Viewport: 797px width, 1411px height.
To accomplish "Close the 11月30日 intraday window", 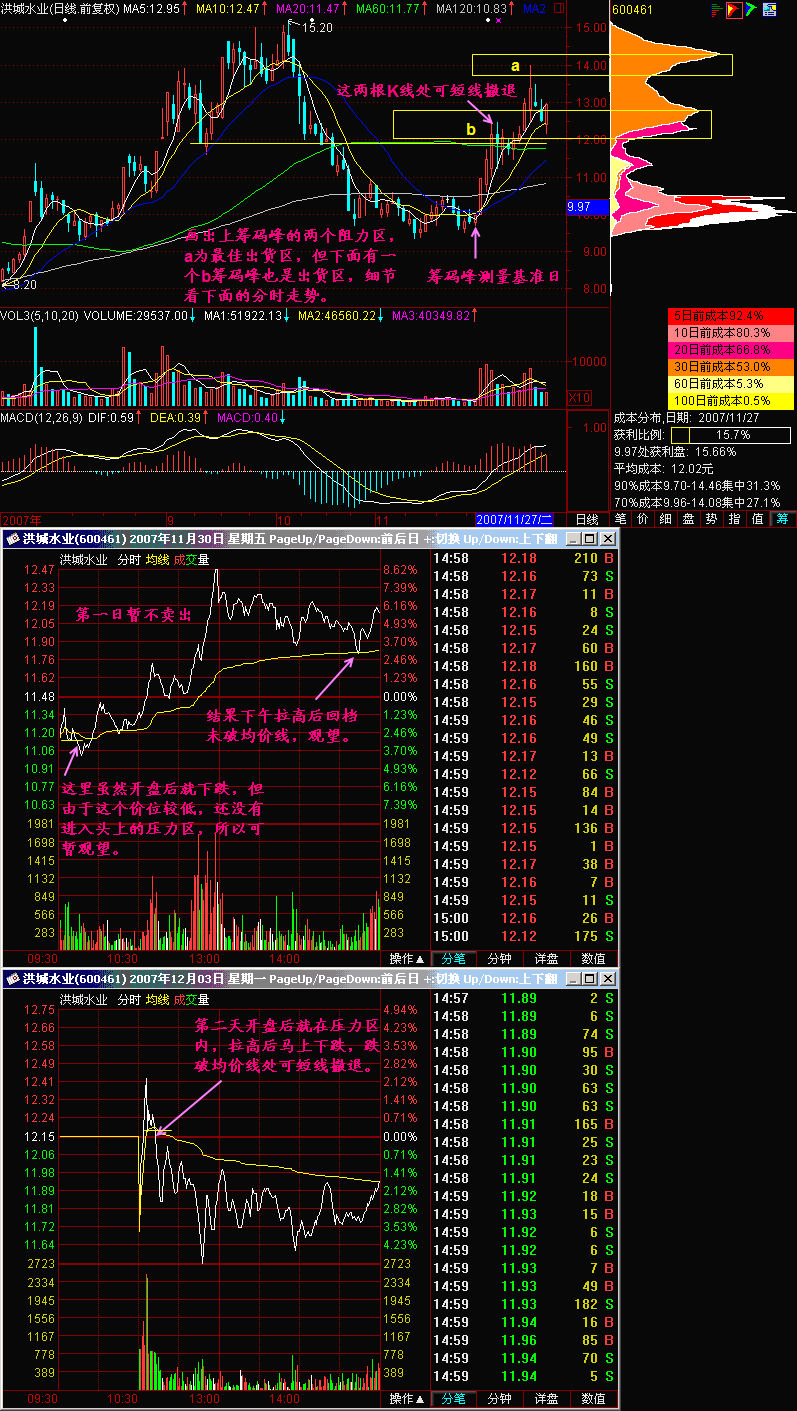I will pos(609,539).
